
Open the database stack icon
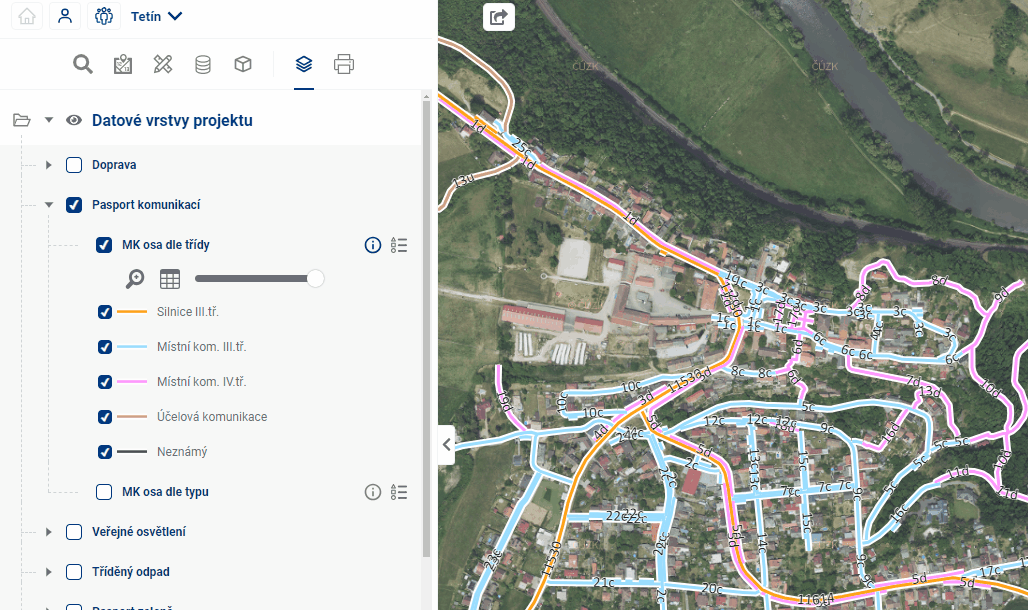click(x=203, y=65)
